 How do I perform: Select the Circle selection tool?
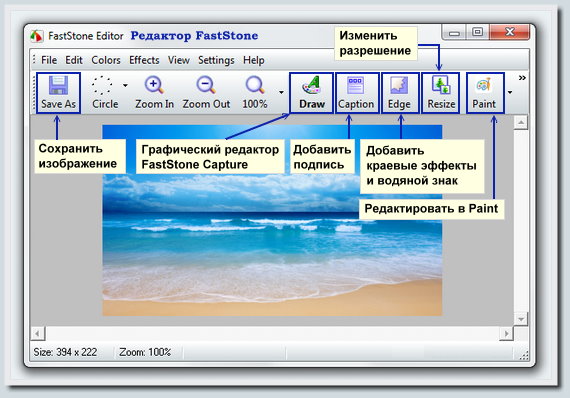pos(105,93)
